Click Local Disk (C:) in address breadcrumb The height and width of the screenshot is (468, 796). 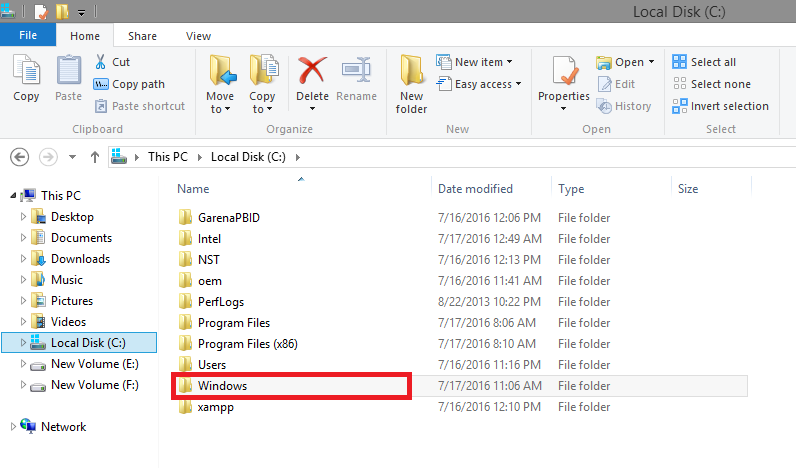pyautogui.click(x=248, y=157)
